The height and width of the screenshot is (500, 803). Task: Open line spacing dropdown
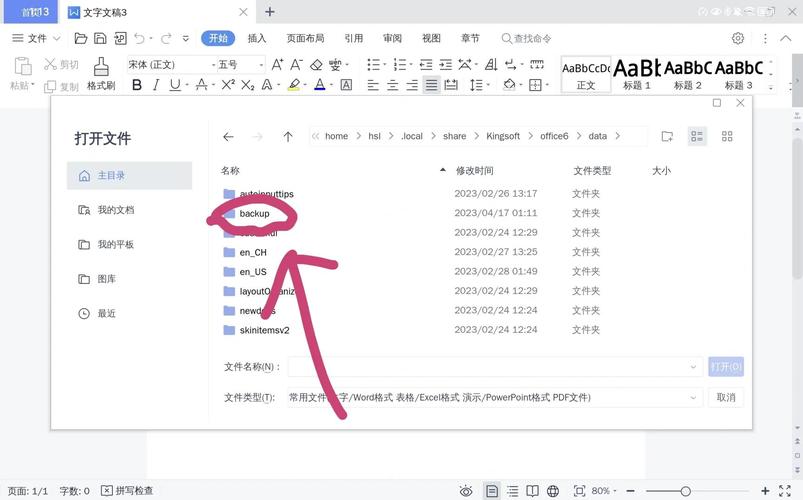(x=488, y=85)
